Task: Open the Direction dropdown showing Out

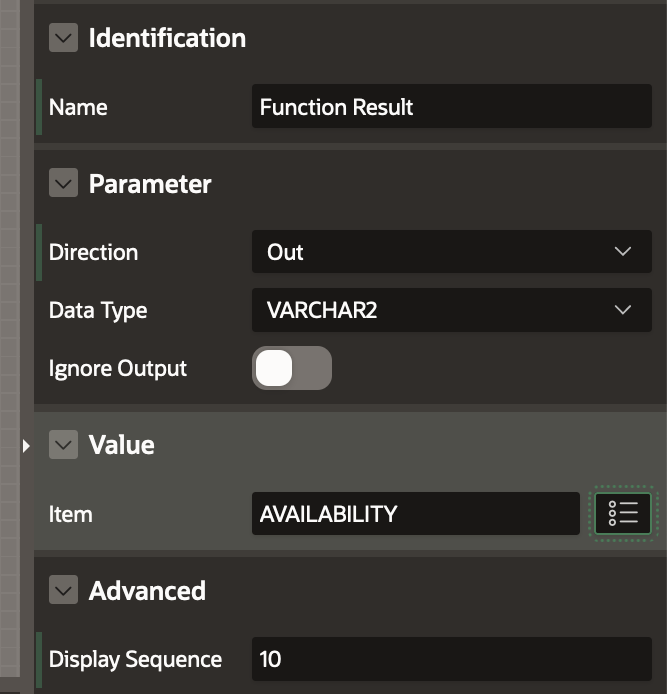Action: 451,252
